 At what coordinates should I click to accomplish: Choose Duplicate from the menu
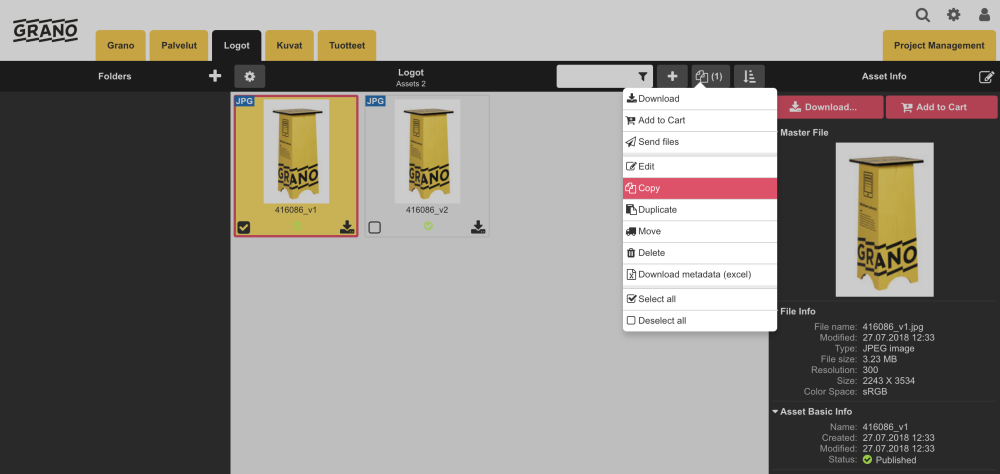pyautogui.click(x=700, y=210)
